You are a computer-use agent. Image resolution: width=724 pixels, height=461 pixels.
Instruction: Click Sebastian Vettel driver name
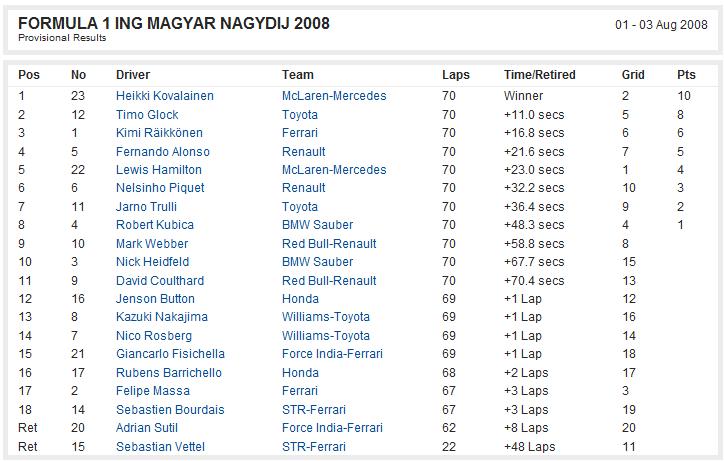click(x=160, y=447)
